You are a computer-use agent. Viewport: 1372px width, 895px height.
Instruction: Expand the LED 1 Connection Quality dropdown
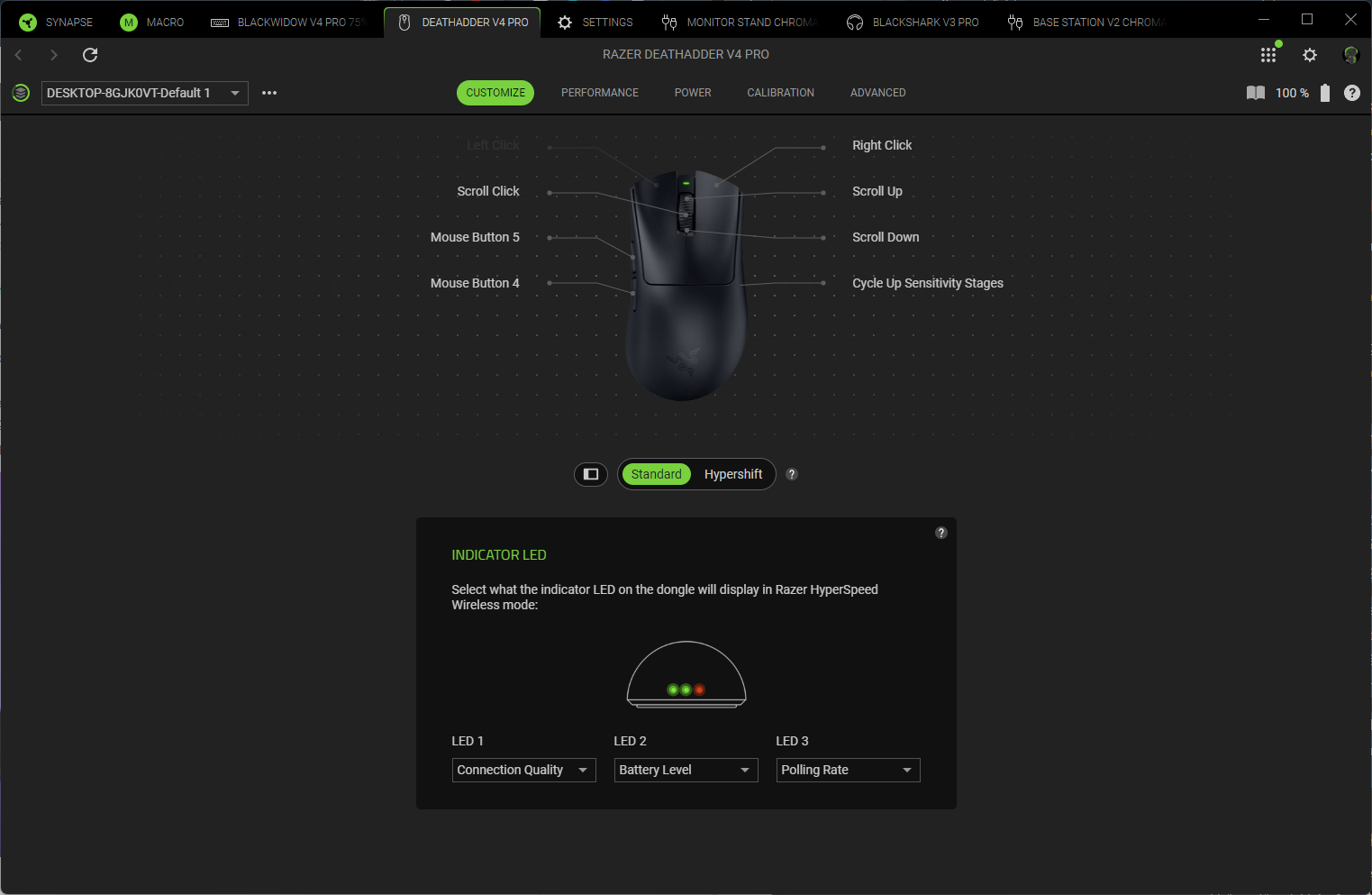[x=523, y=770]
